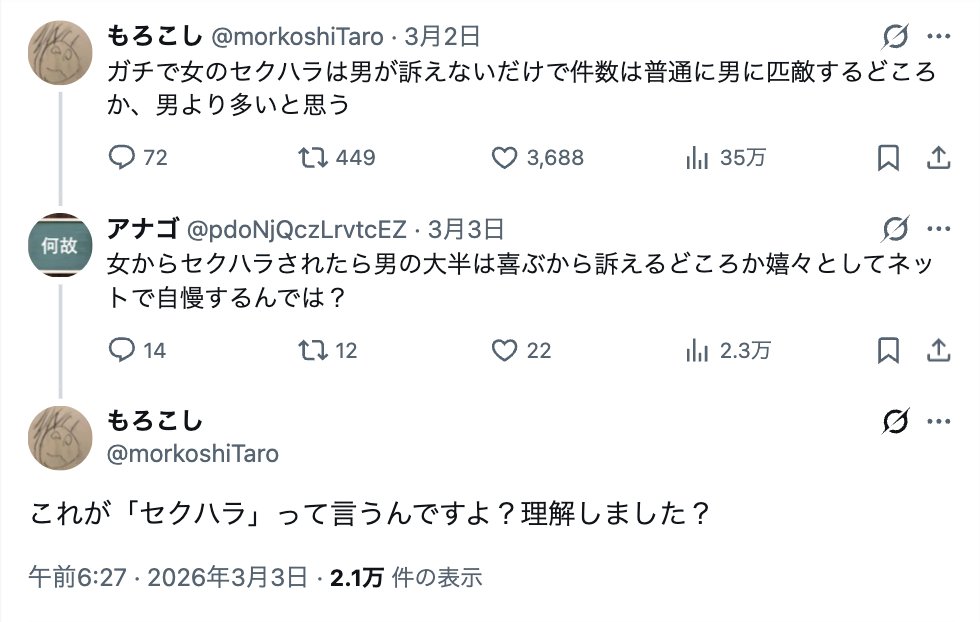Open the @morkoshiTaro handle in first tweet
Image resolution: width=980 pixels, height=622 pixels.
(x=296, y=37)
